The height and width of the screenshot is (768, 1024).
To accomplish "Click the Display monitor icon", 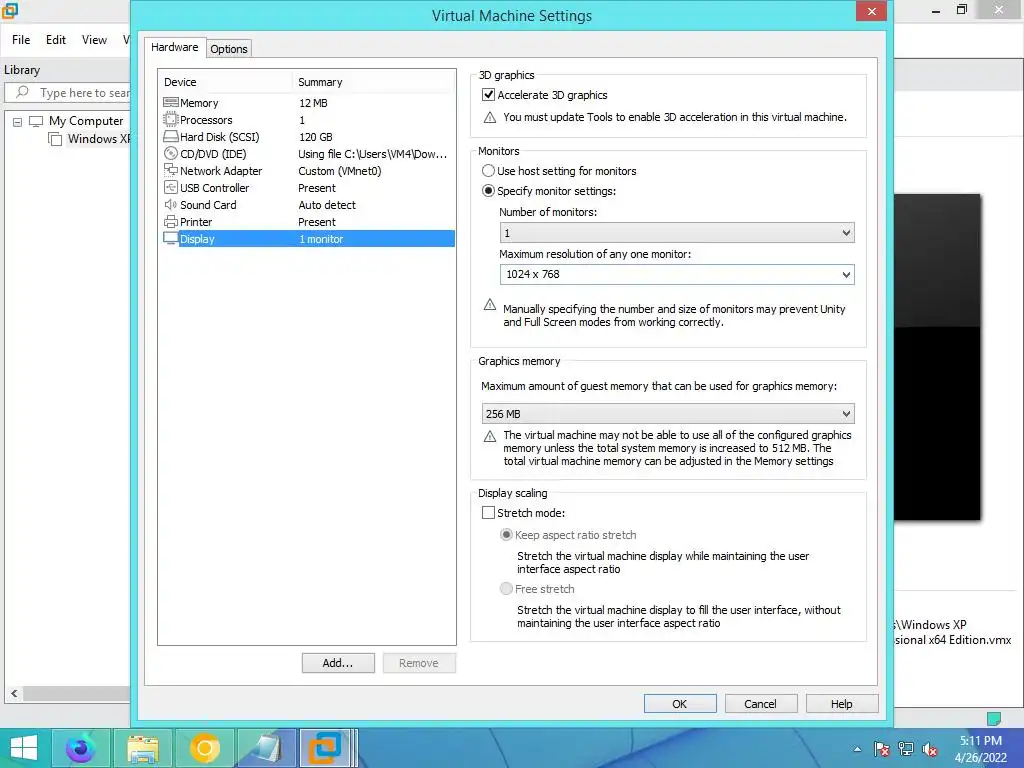I will click(x=170, y=238).
